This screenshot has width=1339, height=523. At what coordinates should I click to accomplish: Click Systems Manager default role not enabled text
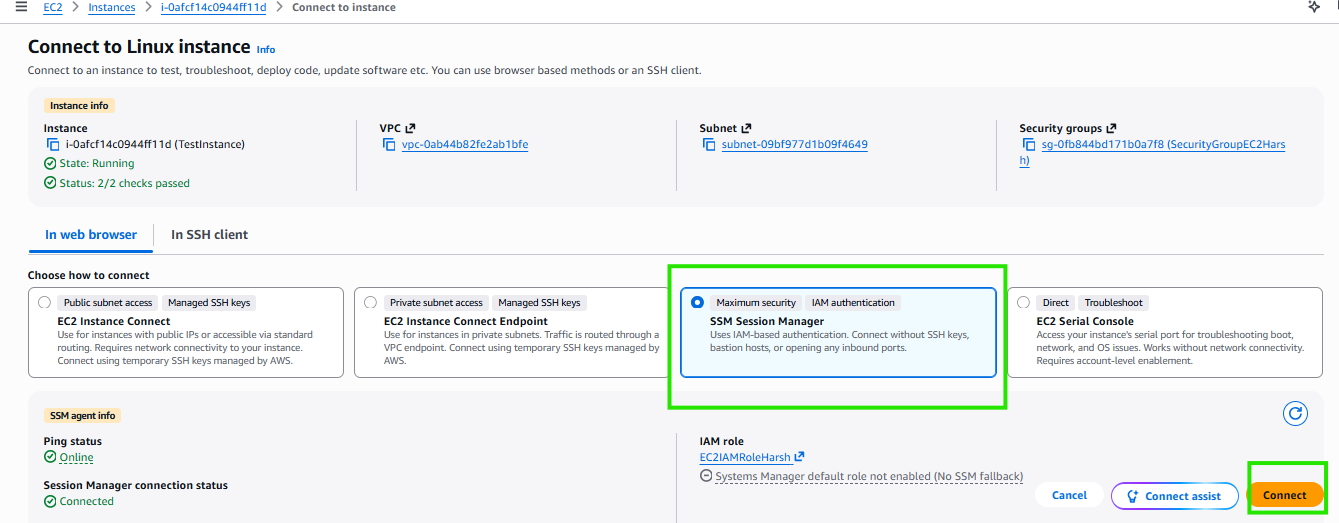point(869,476)
